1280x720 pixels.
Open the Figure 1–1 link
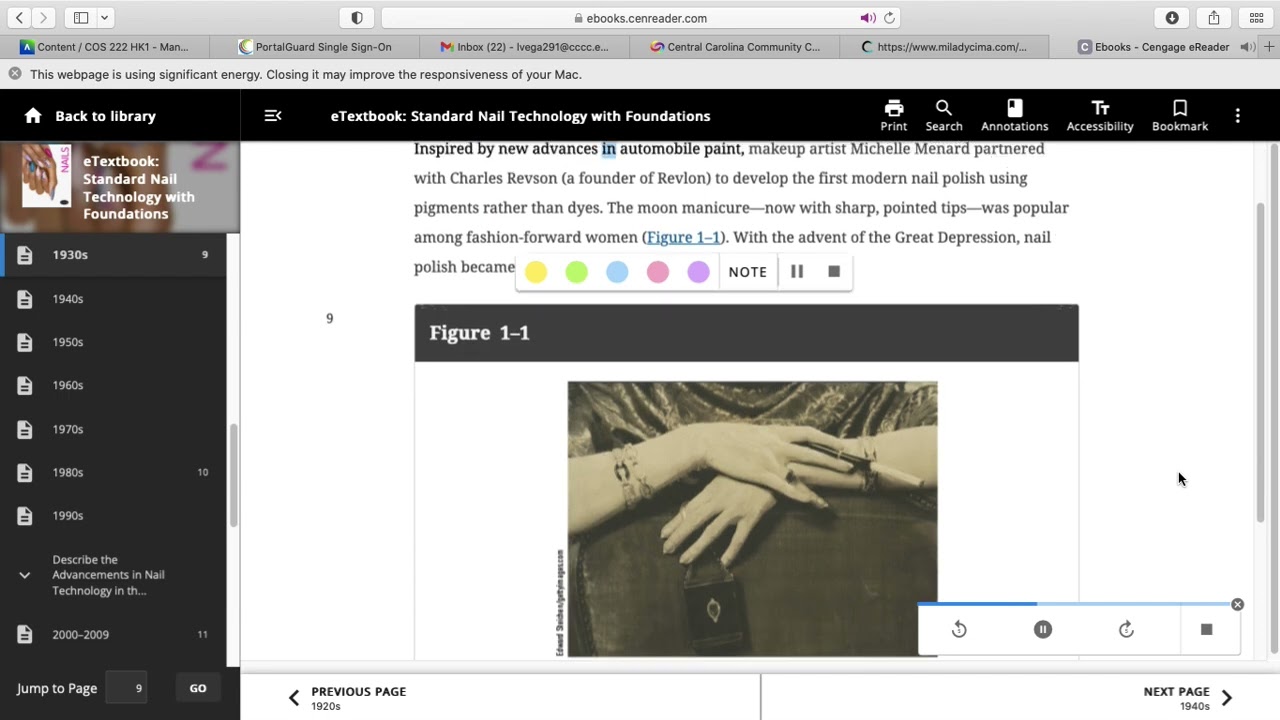(683, 237)
